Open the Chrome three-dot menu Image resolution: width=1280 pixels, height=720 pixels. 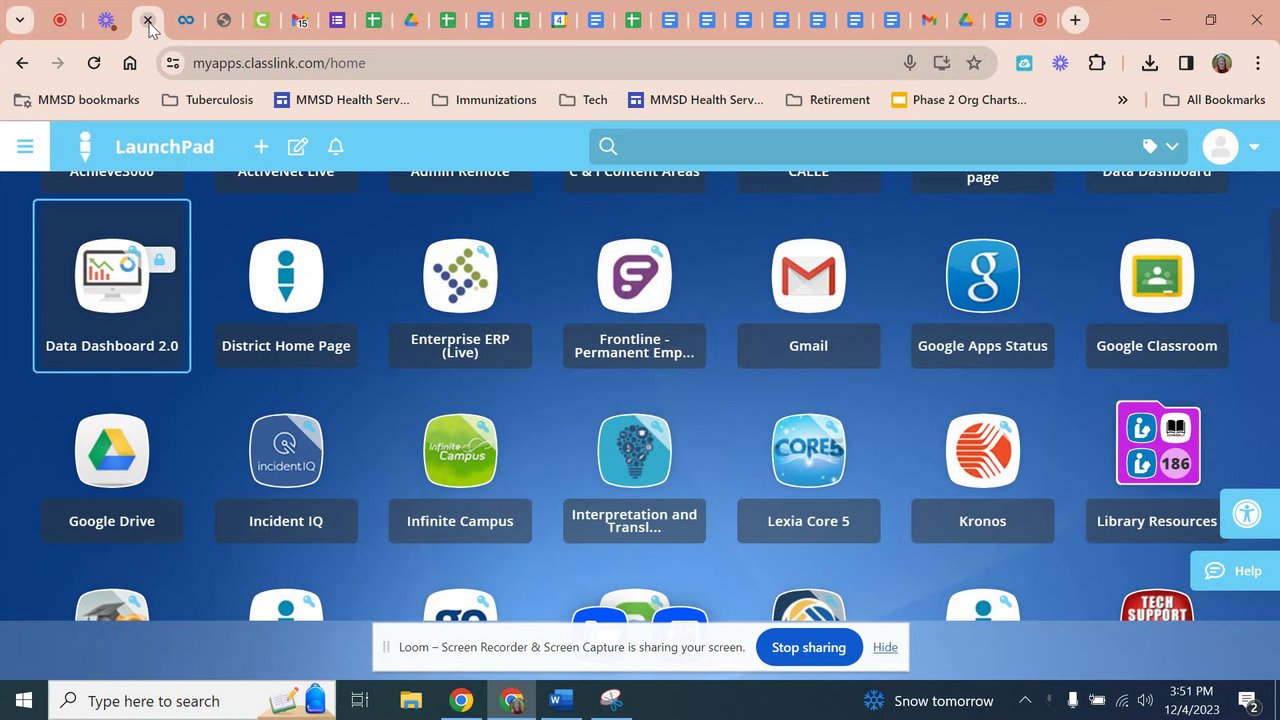(x=1258, y=63)
